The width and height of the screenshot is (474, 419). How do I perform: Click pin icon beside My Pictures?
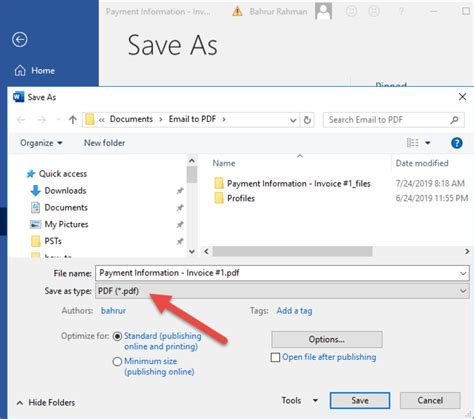180,224
